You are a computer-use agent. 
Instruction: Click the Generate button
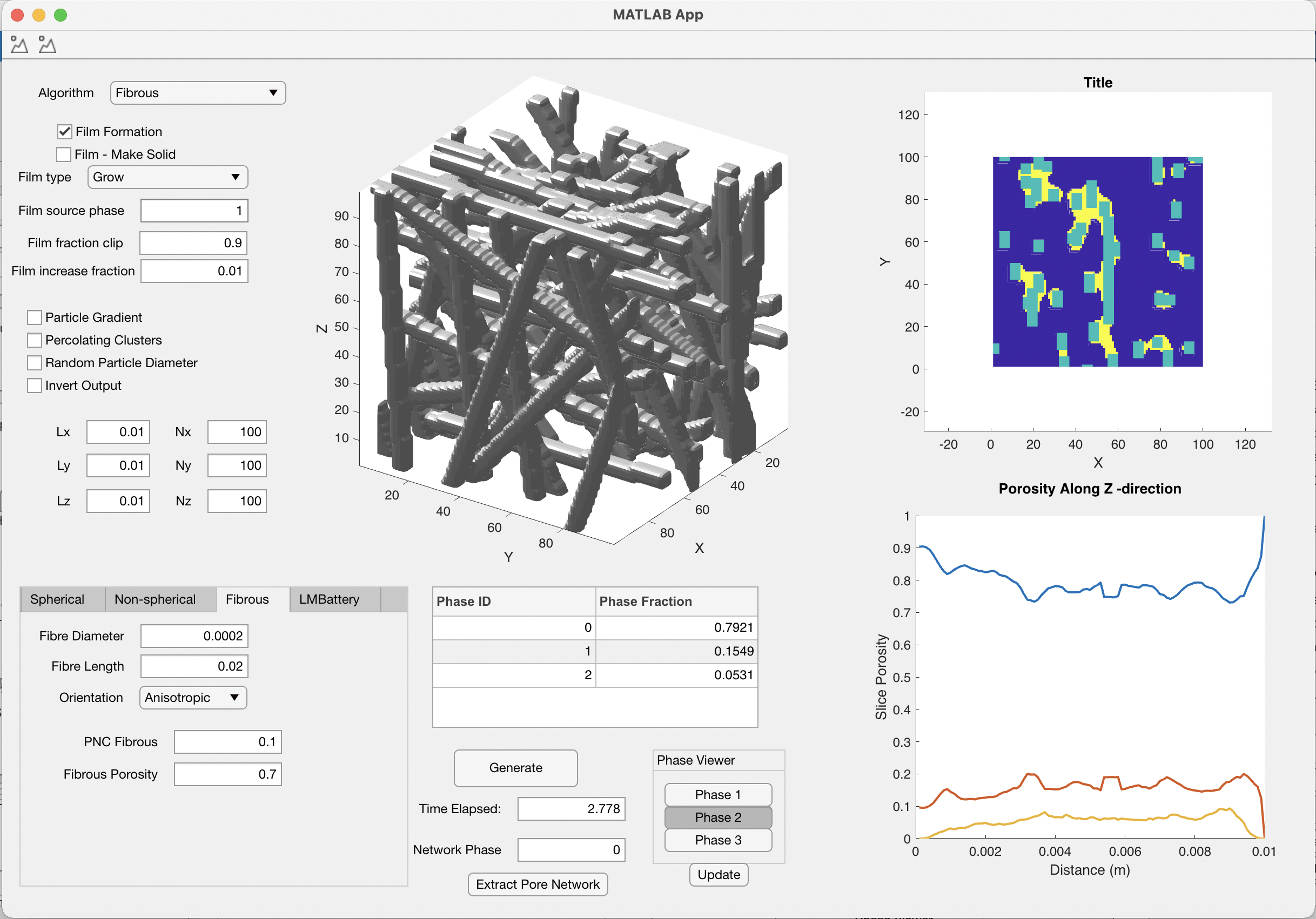pyautogui.click(x=515, y=768)
